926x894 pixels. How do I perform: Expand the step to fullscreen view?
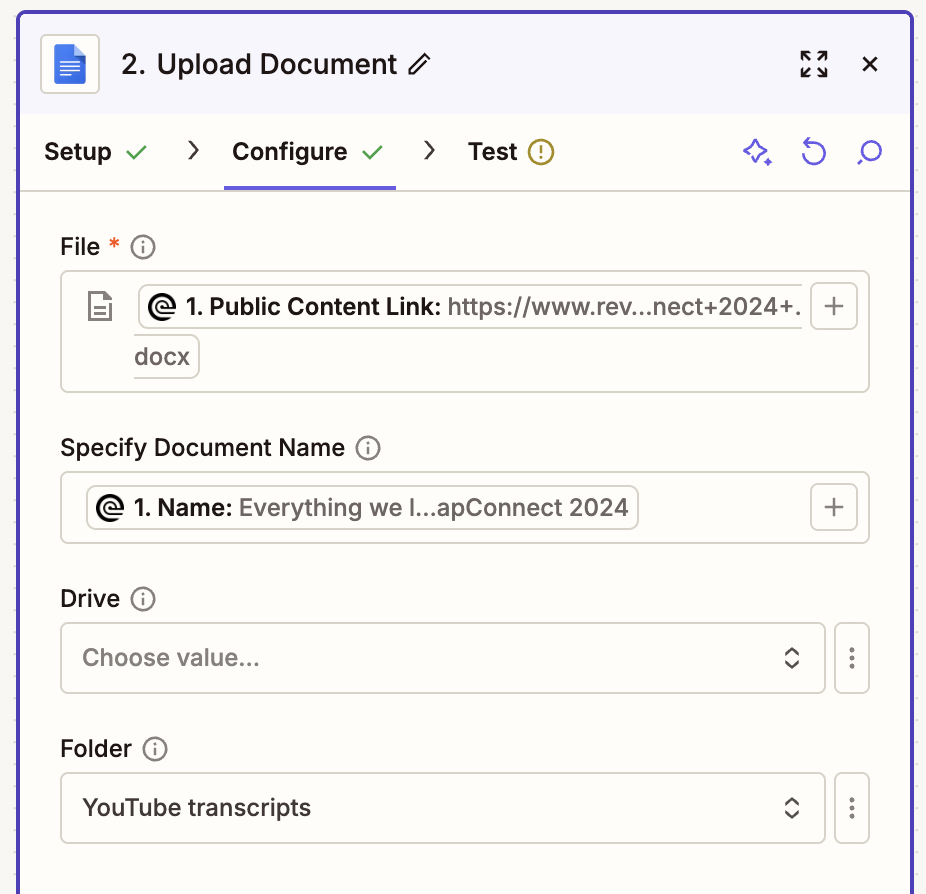[x=813, y=63]
